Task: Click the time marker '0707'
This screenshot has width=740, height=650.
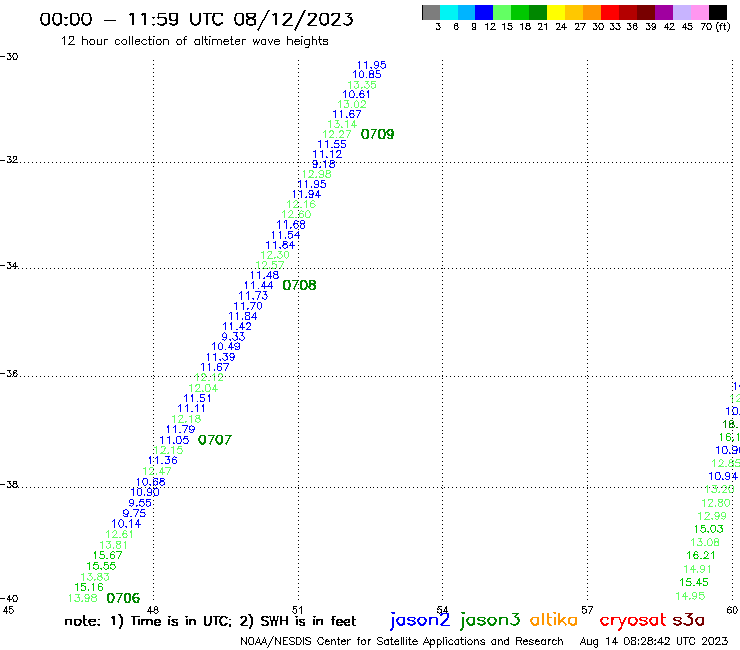Action: 215,440
